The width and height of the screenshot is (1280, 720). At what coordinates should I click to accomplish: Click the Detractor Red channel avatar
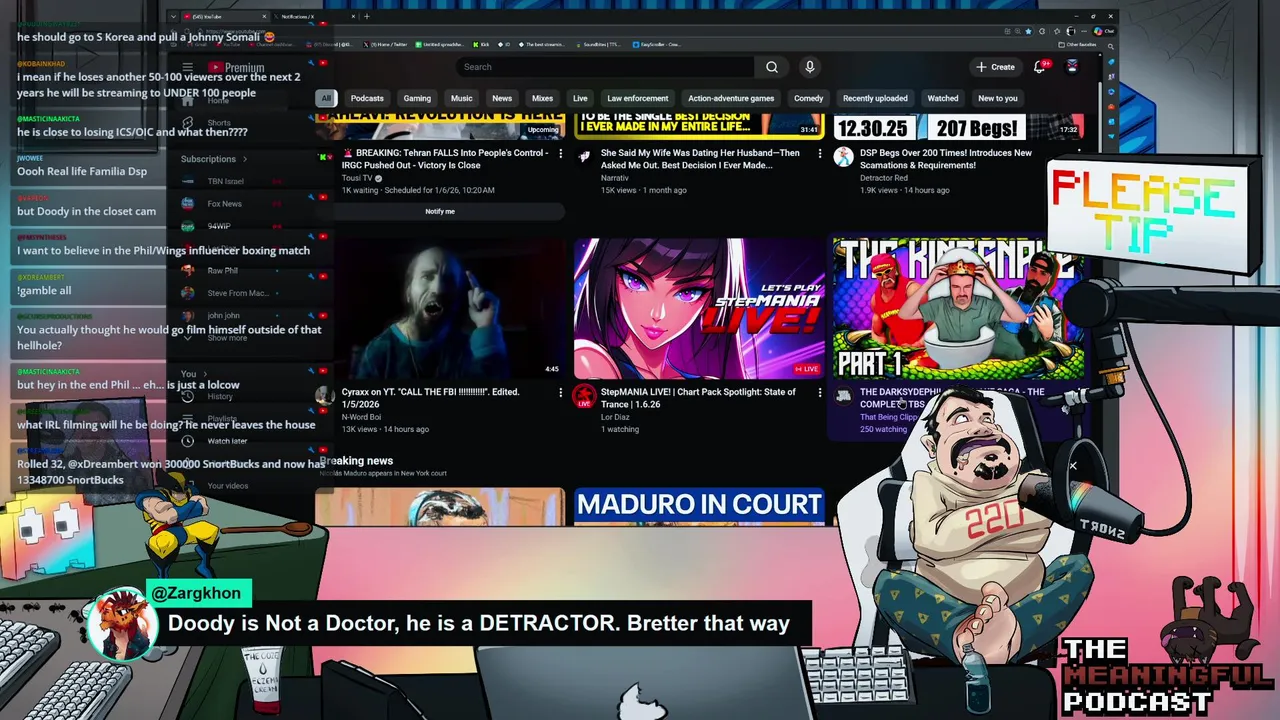(843, 157)
